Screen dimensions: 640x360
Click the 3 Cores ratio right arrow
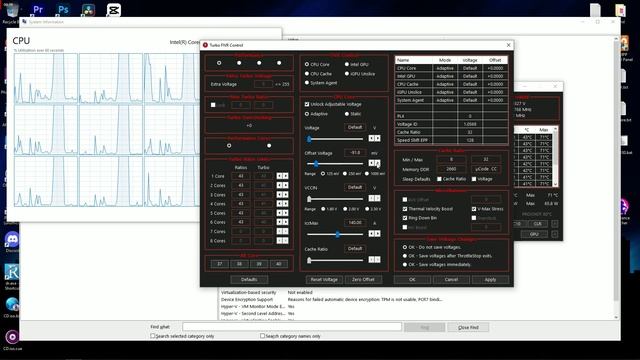(x=285, y=195)
